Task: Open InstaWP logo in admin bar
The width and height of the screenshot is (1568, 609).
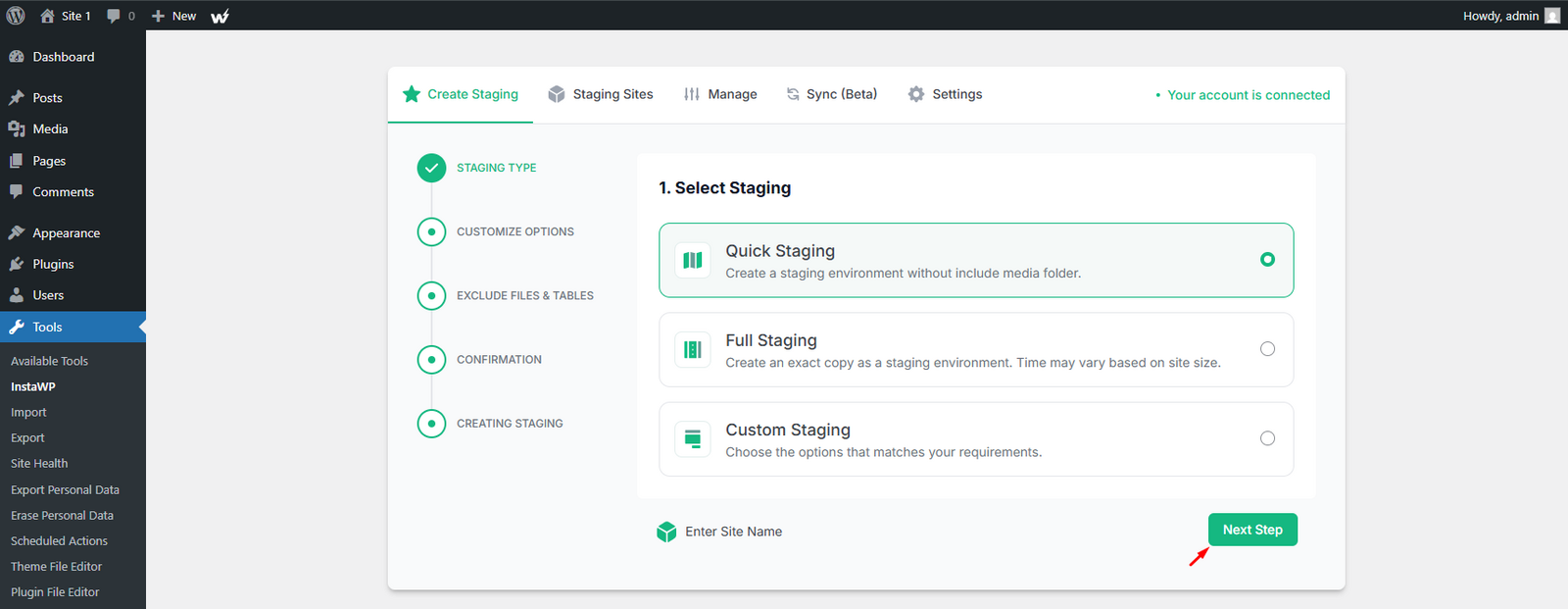Action: pos(220,16)
